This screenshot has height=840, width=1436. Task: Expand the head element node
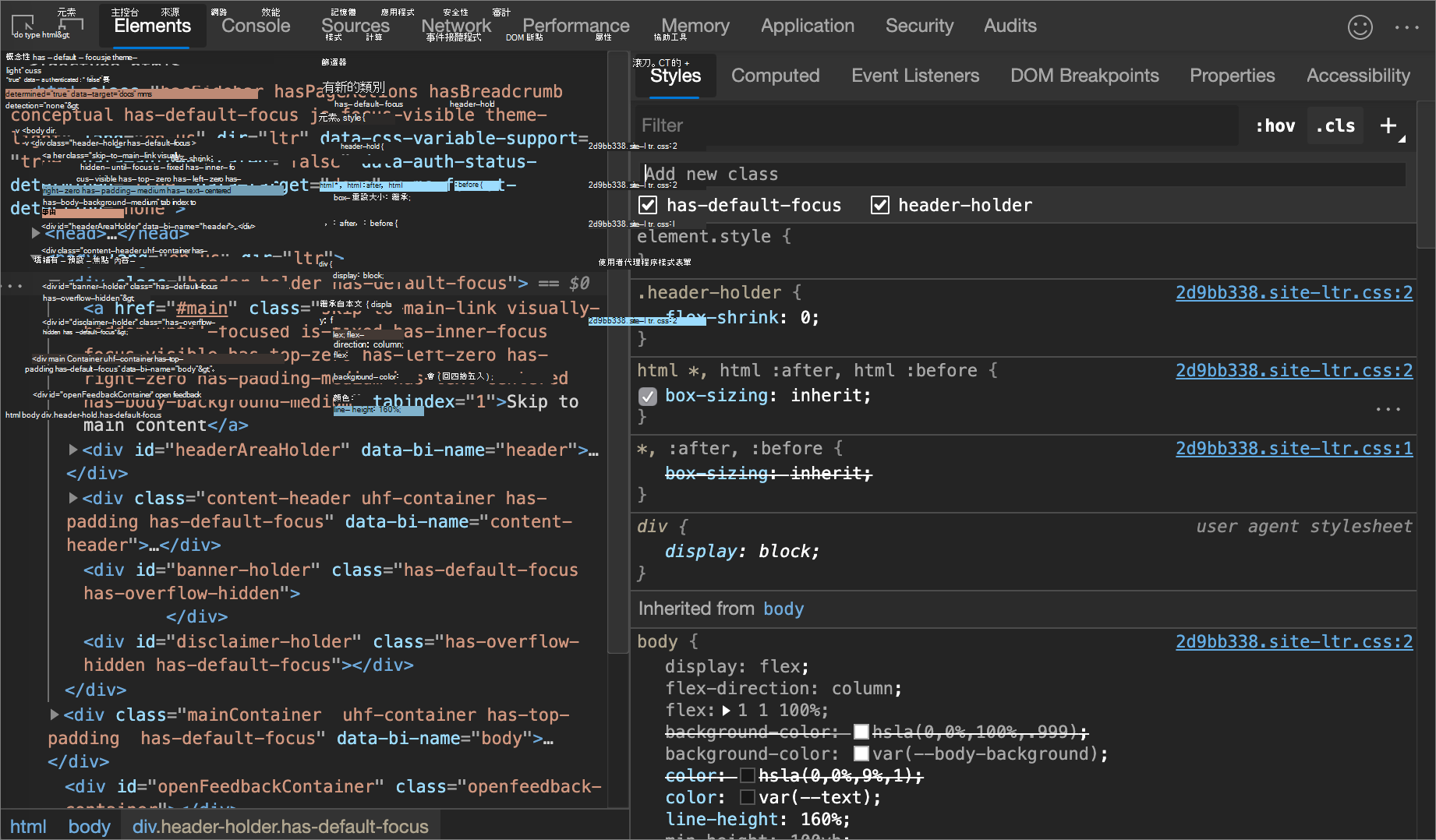pos(36,233)
